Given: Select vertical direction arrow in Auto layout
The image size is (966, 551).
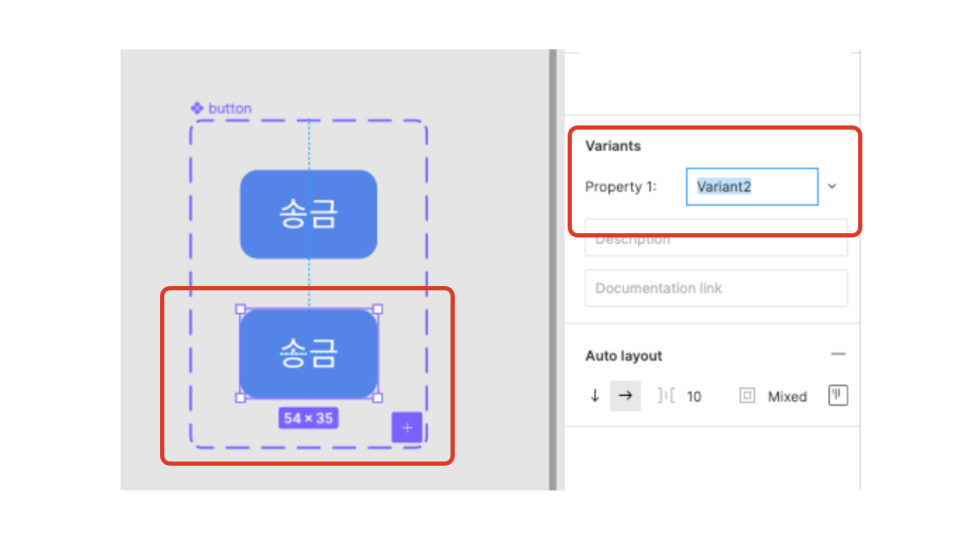Looking at the screenshot, I should pos(595,396).
